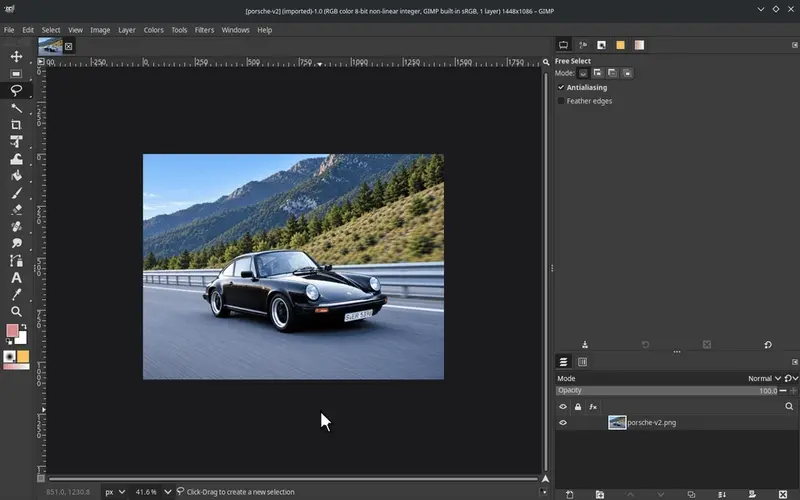Set selection mode to Subtract
The image size is (800, 500).
coord(612,73)
